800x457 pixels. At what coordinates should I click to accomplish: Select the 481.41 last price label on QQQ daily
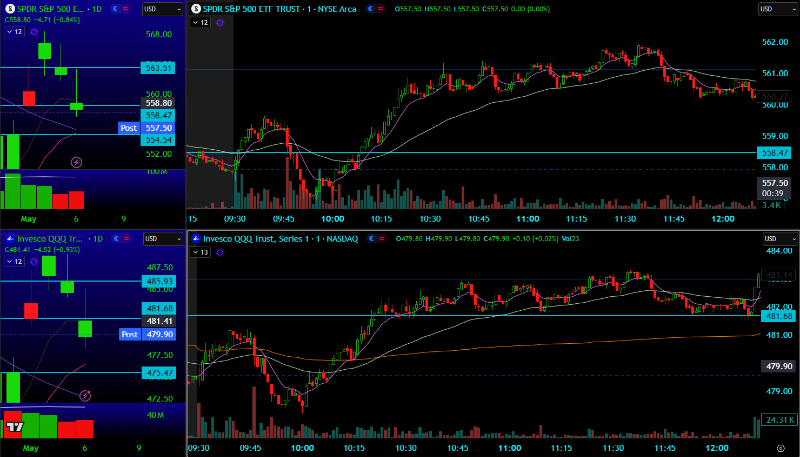157,321
